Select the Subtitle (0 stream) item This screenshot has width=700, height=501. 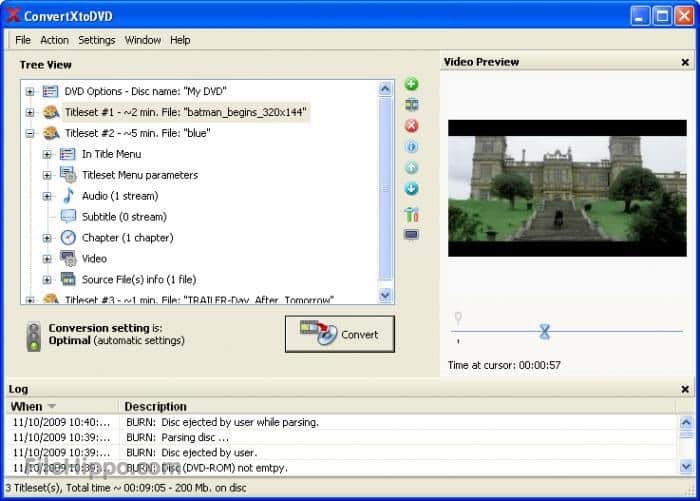(124, 217)
